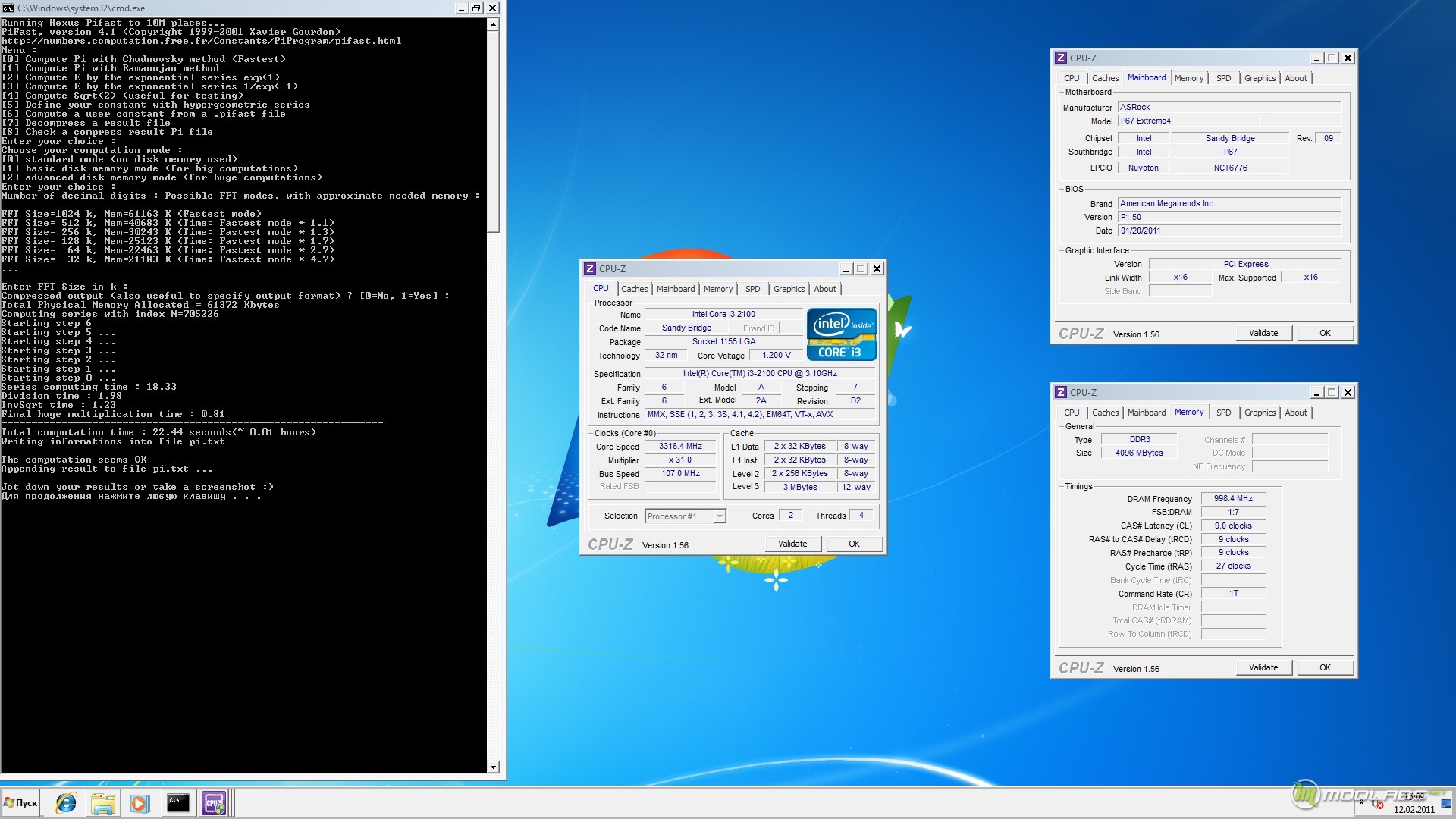Click the Mainboard CPU-Z window title icon

point(1061,58)
